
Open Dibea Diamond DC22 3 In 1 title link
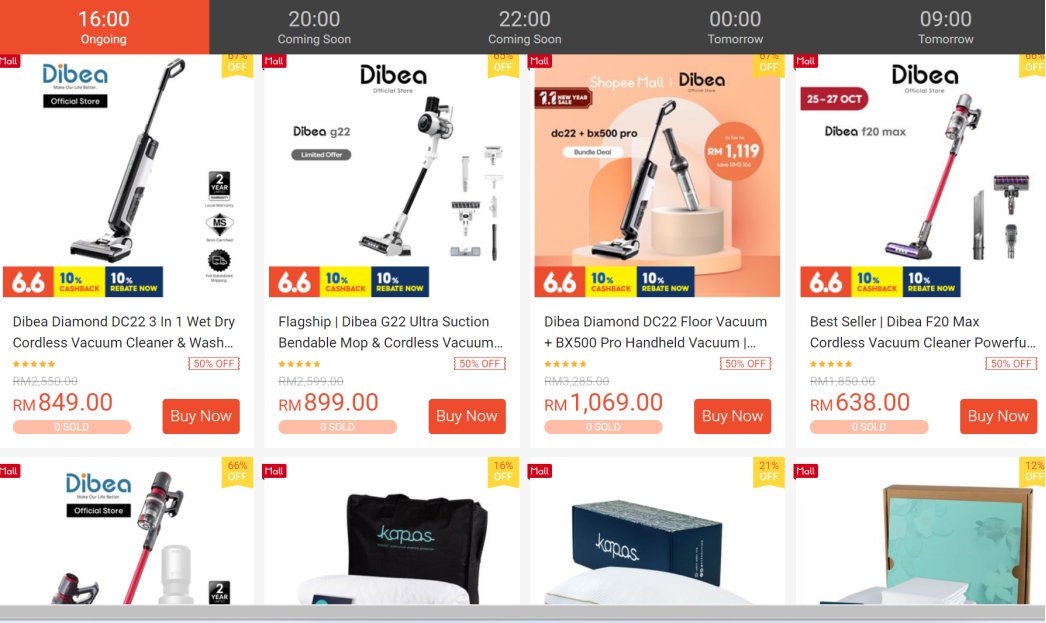pyautogui.click(x=124, y=332)
